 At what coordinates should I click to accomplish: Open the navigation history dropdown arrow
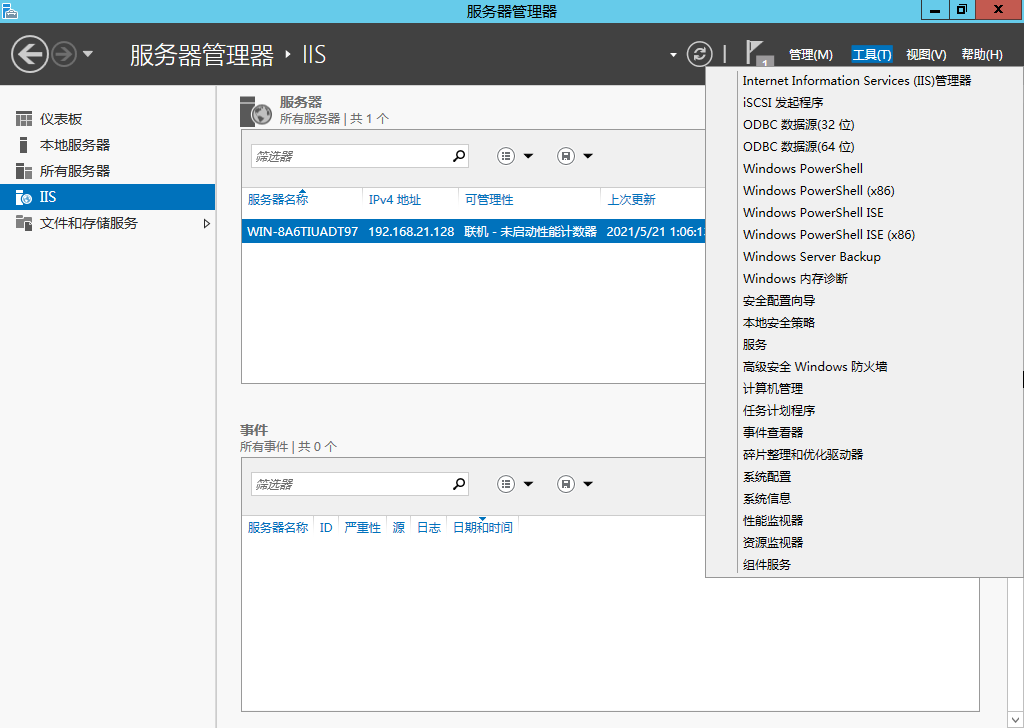(88, 54)
